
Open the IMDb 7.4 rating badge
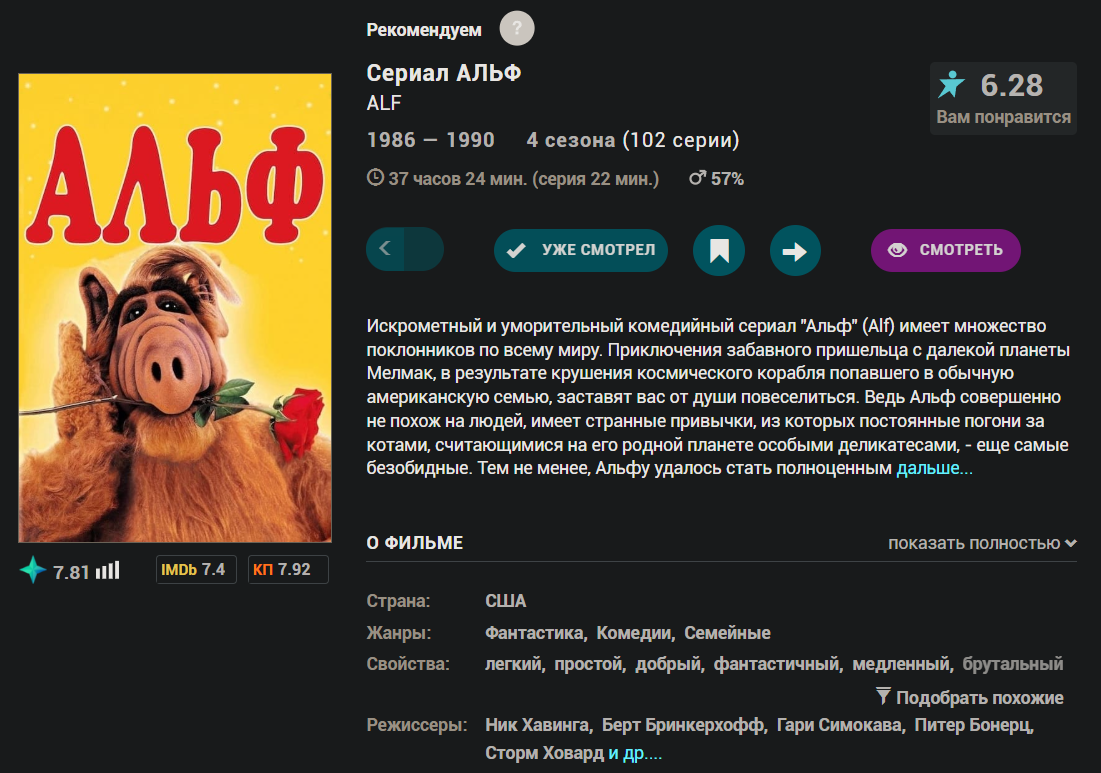[193, 570]
